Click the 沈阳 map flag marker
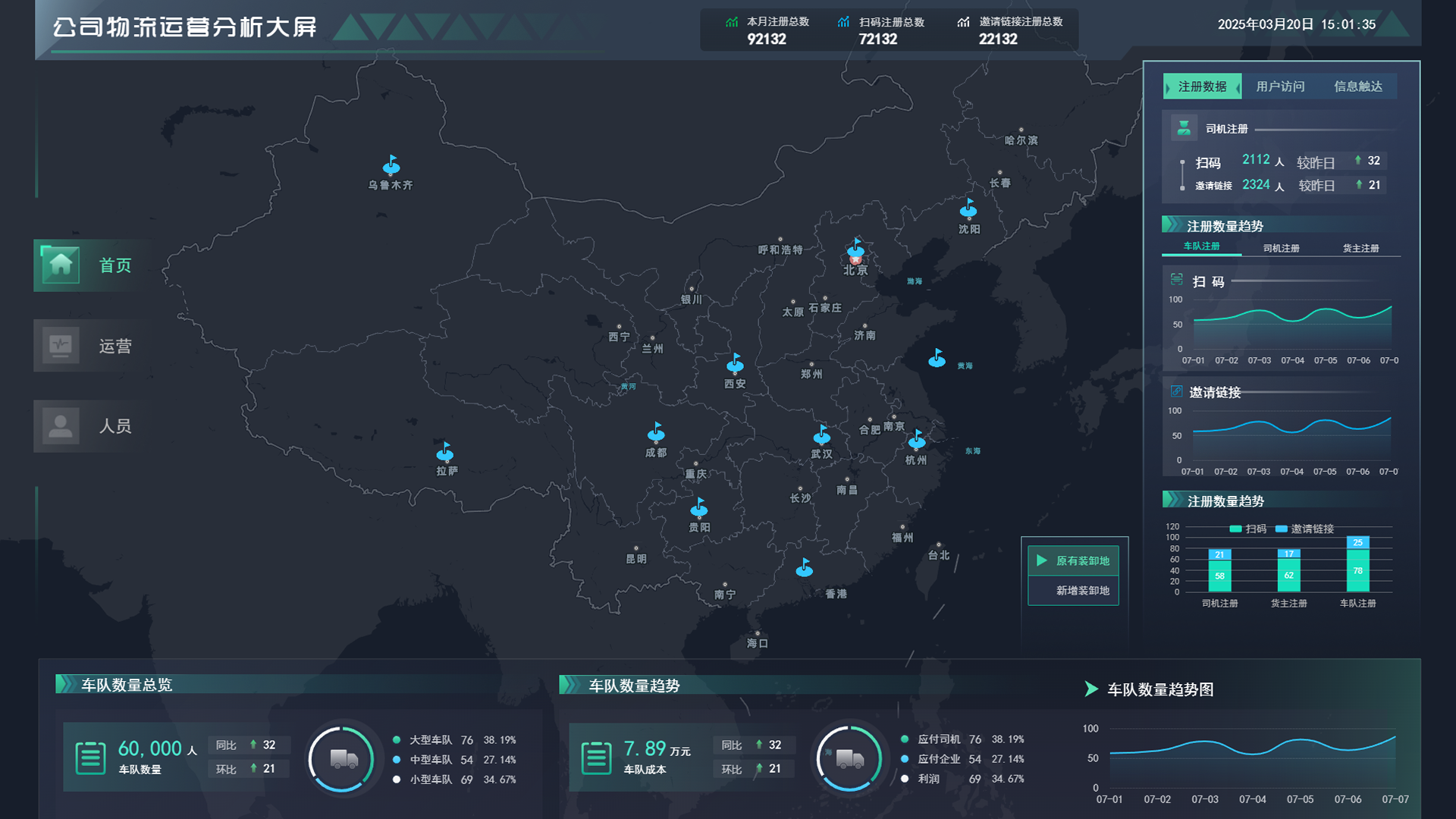The height and width of the screenshot is (819, 1456). [968, 208]
